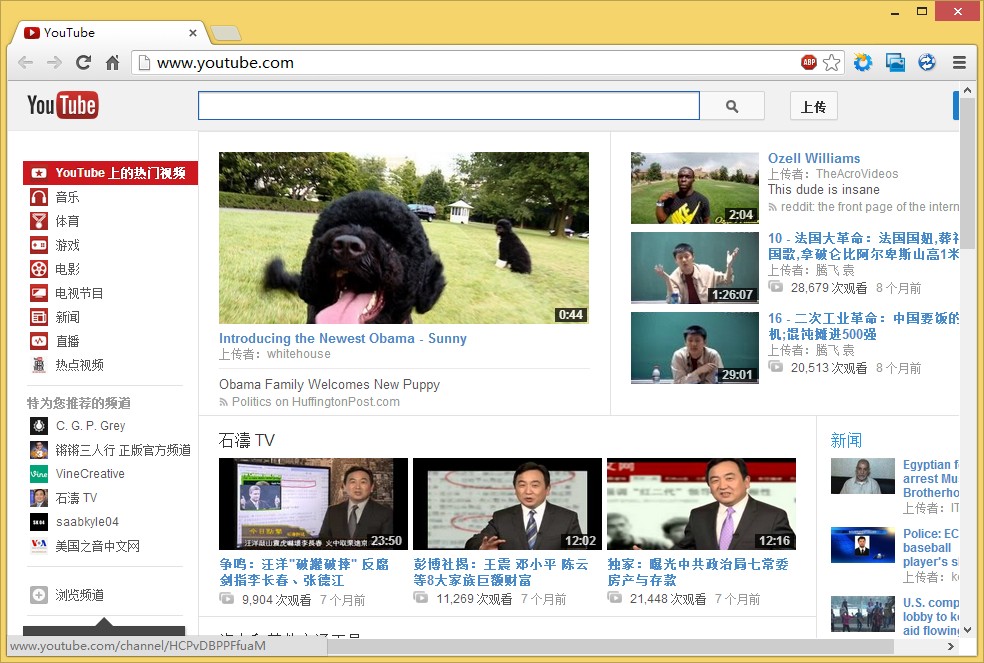Open a new browser tab
Screen dimensions: 984x663
coord(226,33)
